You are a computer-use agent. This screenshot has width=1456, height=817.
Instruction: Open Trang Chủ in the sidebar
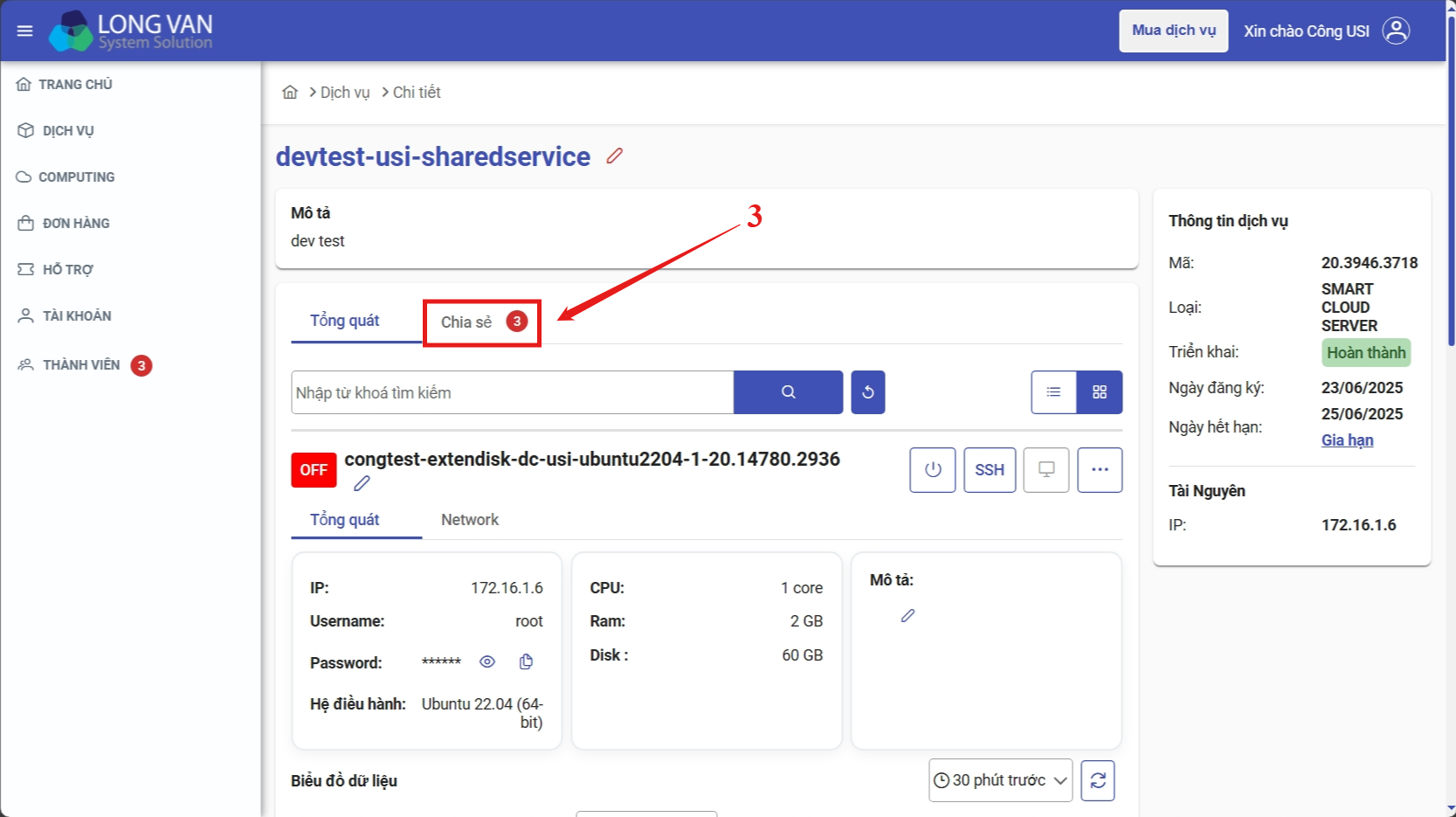click(x=66, y=85)
